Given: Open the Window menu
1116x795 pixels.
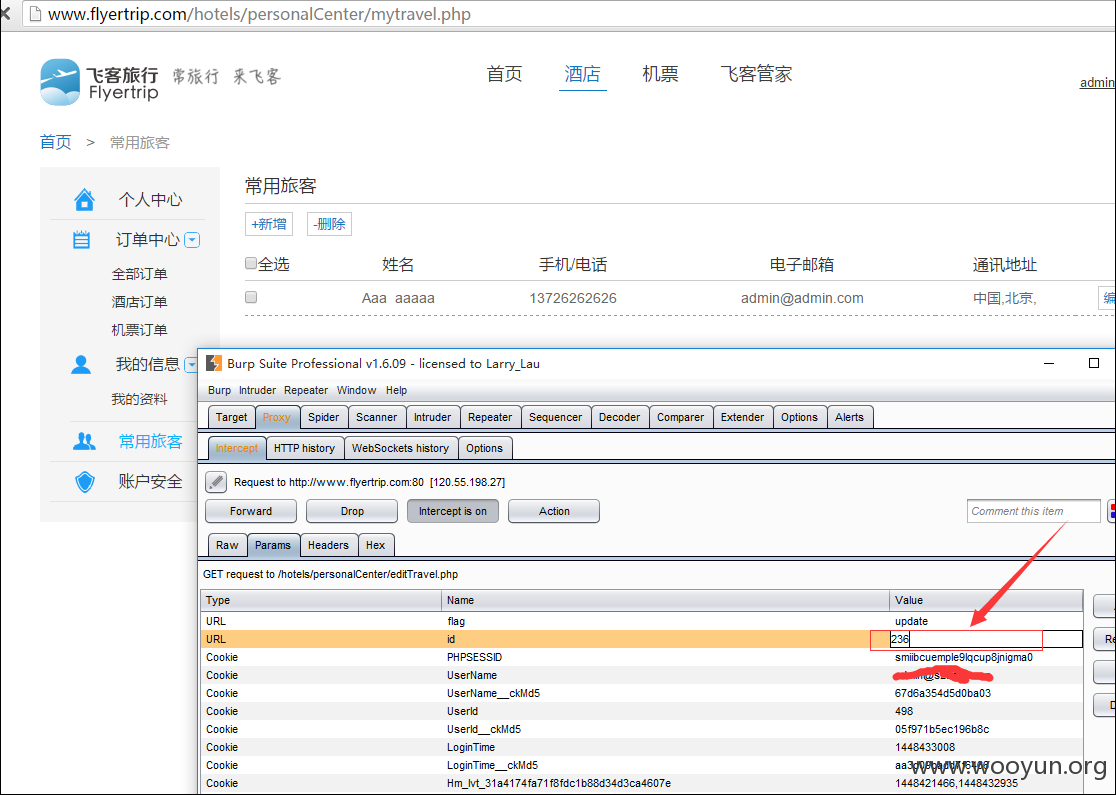Looking at the screenshot, I should (357, 390).
